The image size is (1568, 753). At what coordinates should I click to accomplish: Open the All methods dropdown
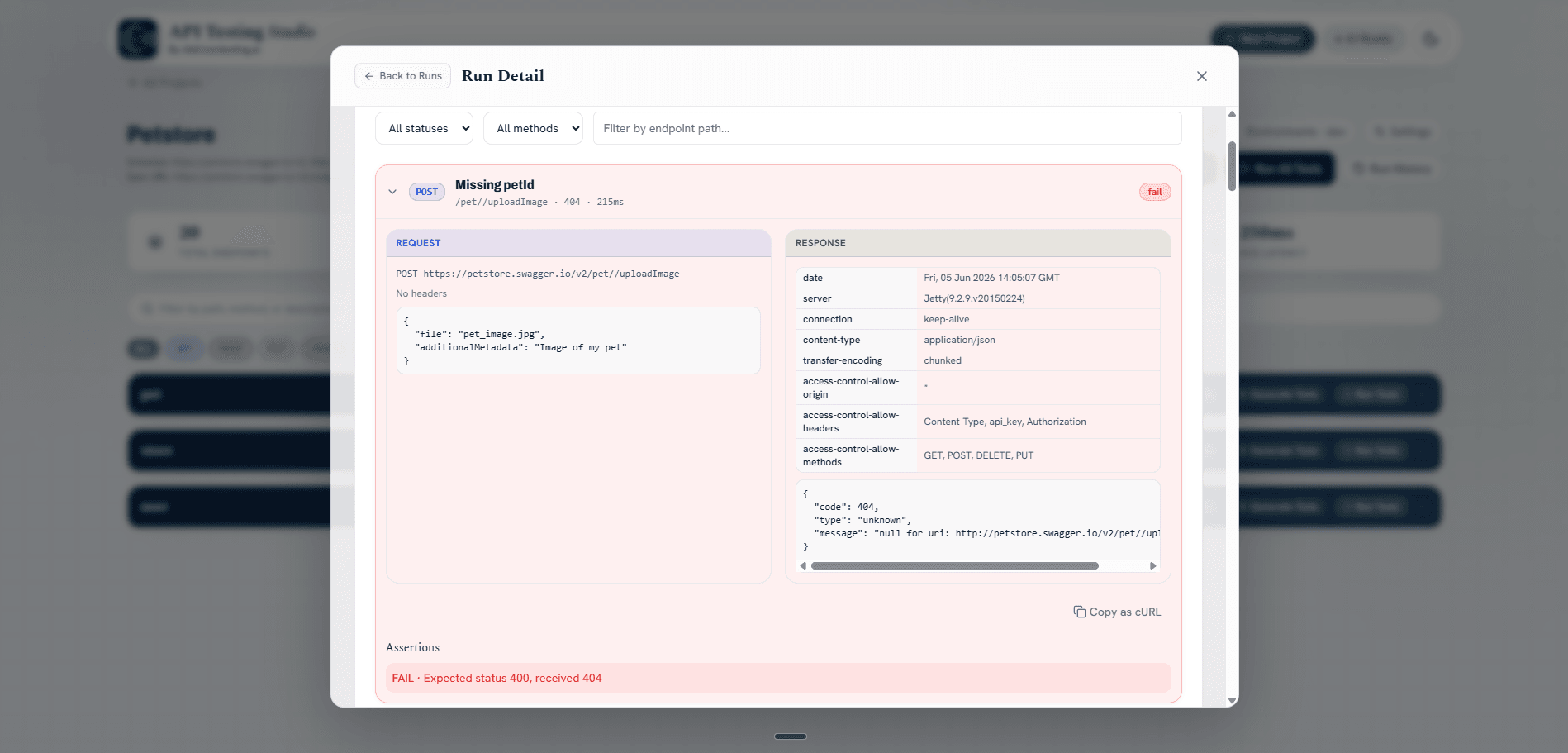tap(533, 128)
